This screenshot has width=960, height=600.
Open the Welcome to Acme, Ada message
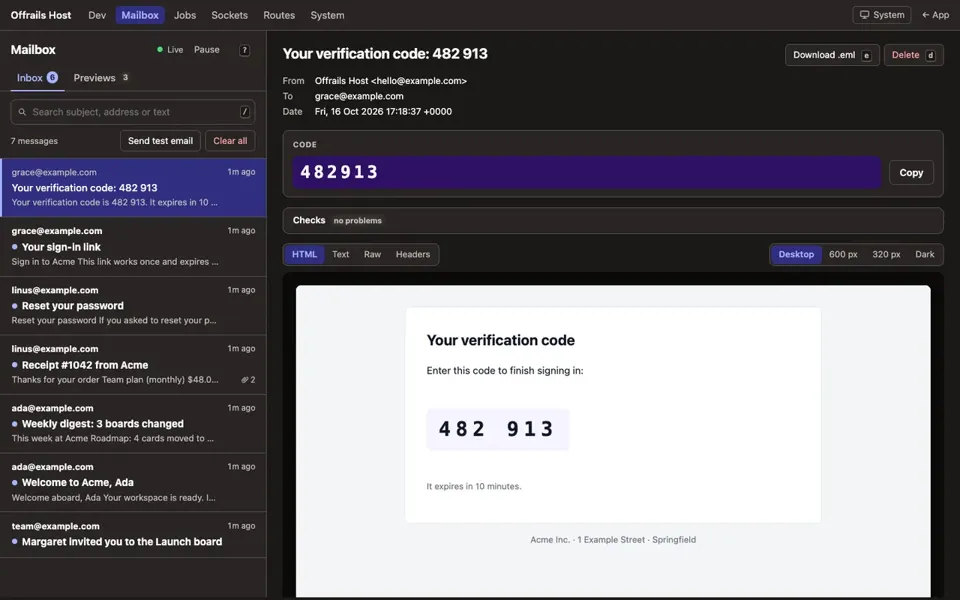click(133, 482)
